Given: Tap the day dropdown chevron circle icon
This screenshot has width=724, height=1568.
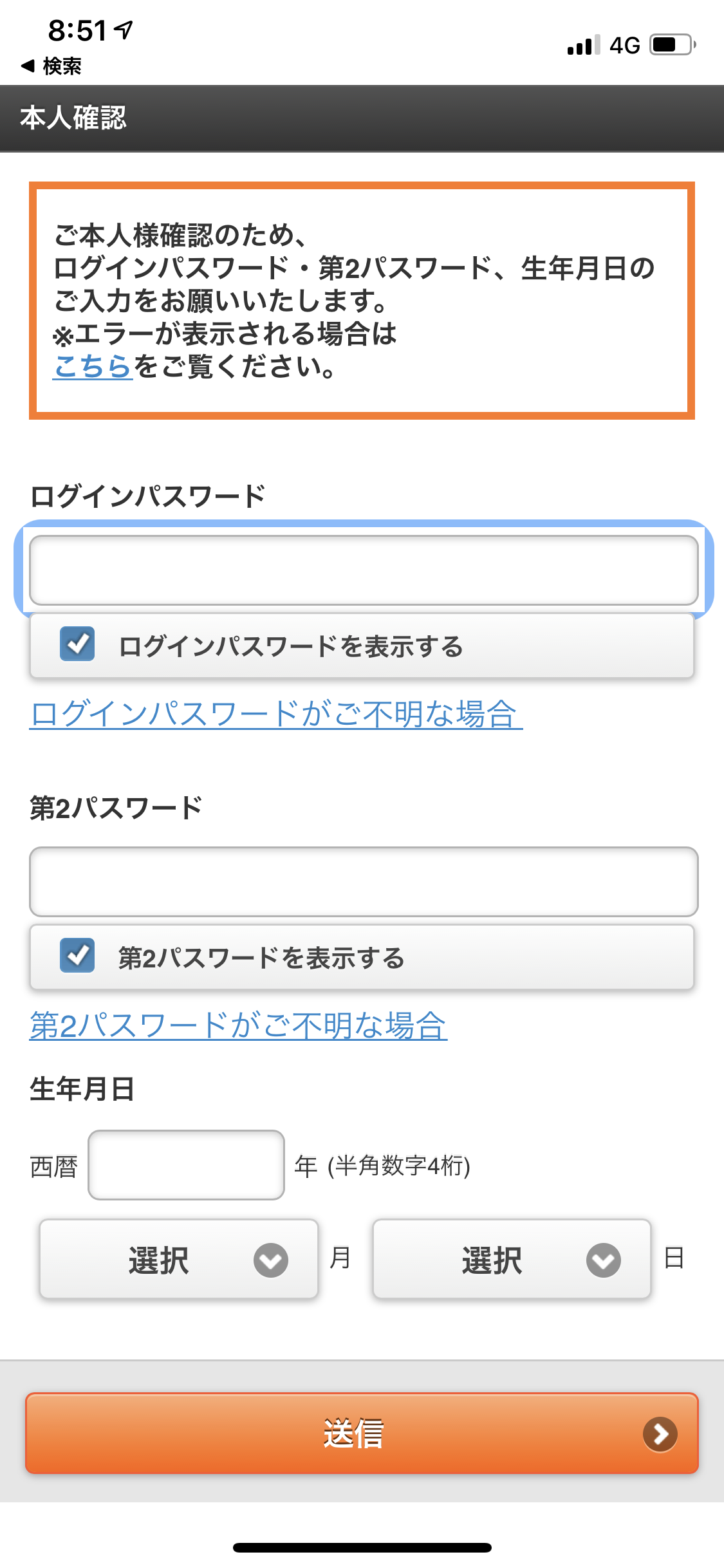Looking at the screenshot, I should click(x=604, y=1260).
